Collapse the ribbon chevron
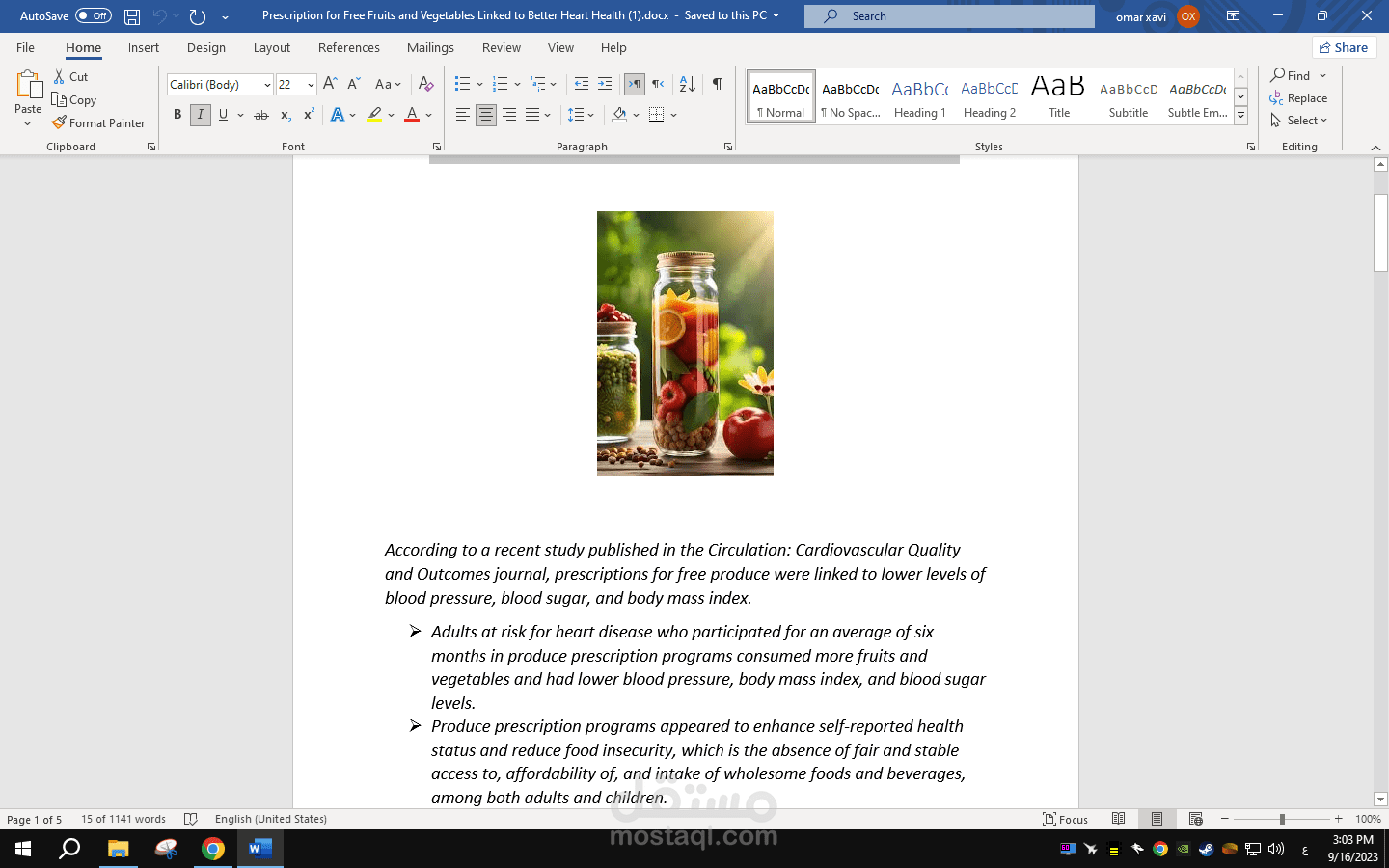This screenshot has width=1389, height=868. click(x=1375, y=147)
